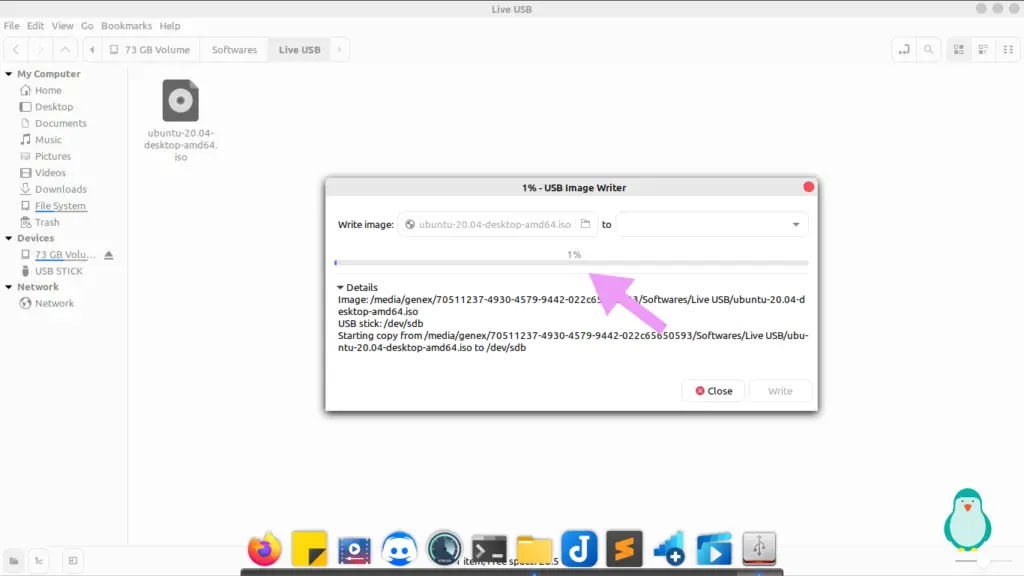
Task: Open the video editor app in dock
Action: [355, 549]
